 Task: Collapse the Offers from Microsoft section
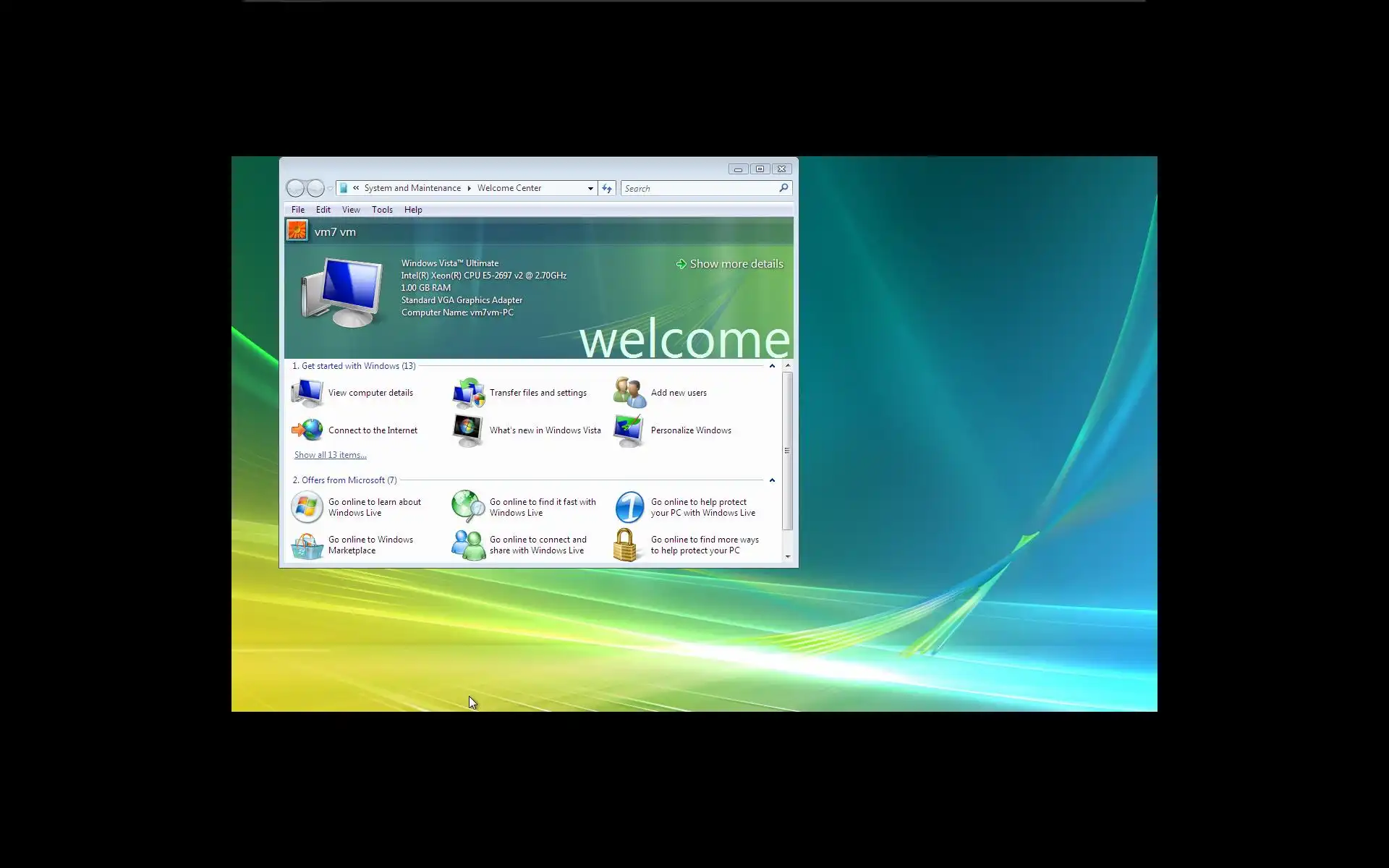(772, 480)
